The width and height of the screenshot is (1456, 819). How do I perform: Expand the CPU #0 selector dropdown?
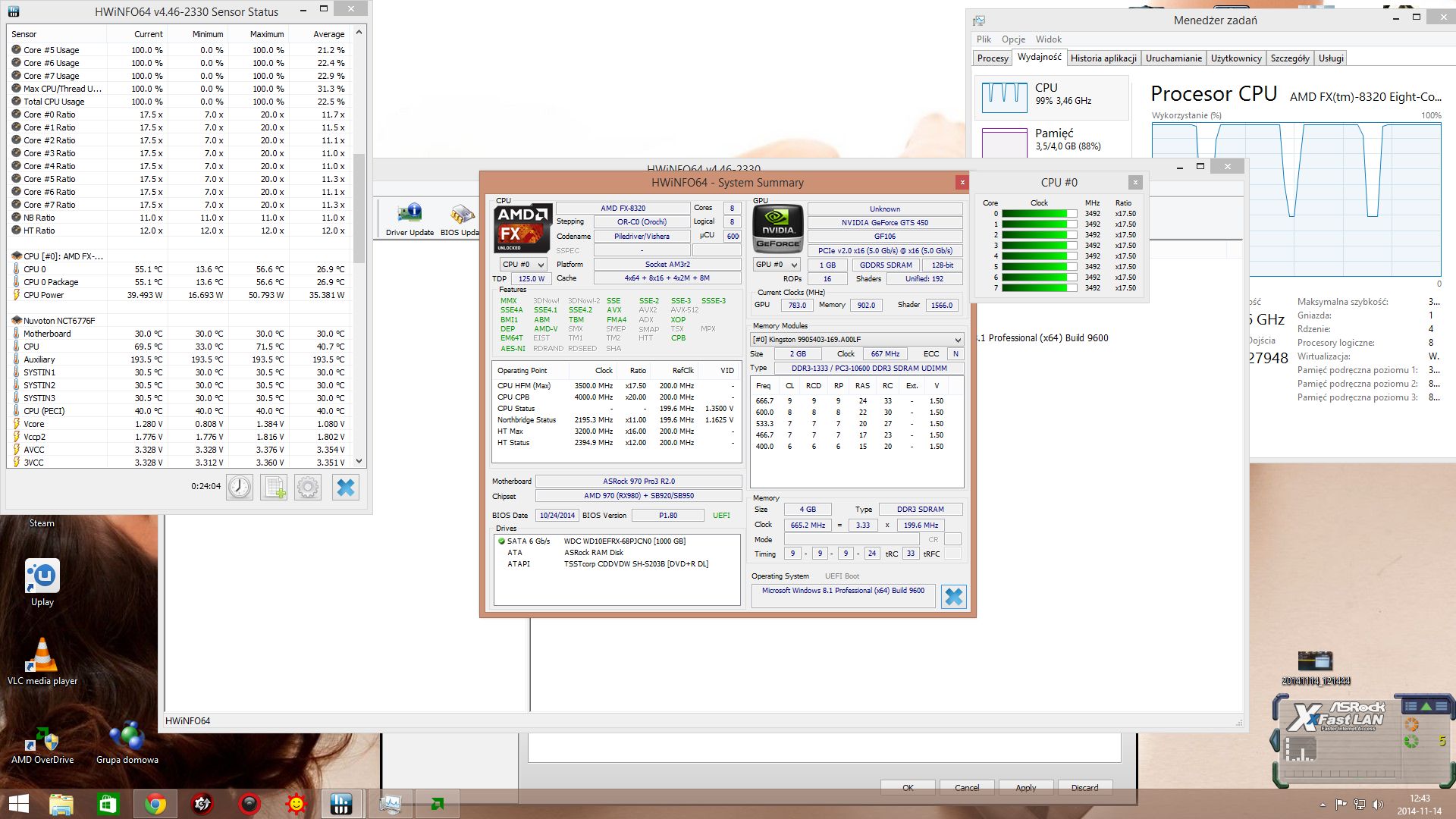(x=523, y=265)
